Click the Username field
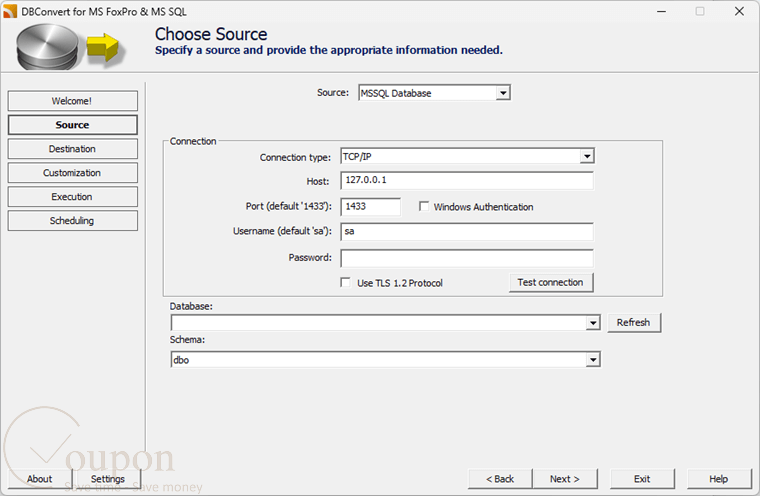760x496 pixels. point(467,231)
